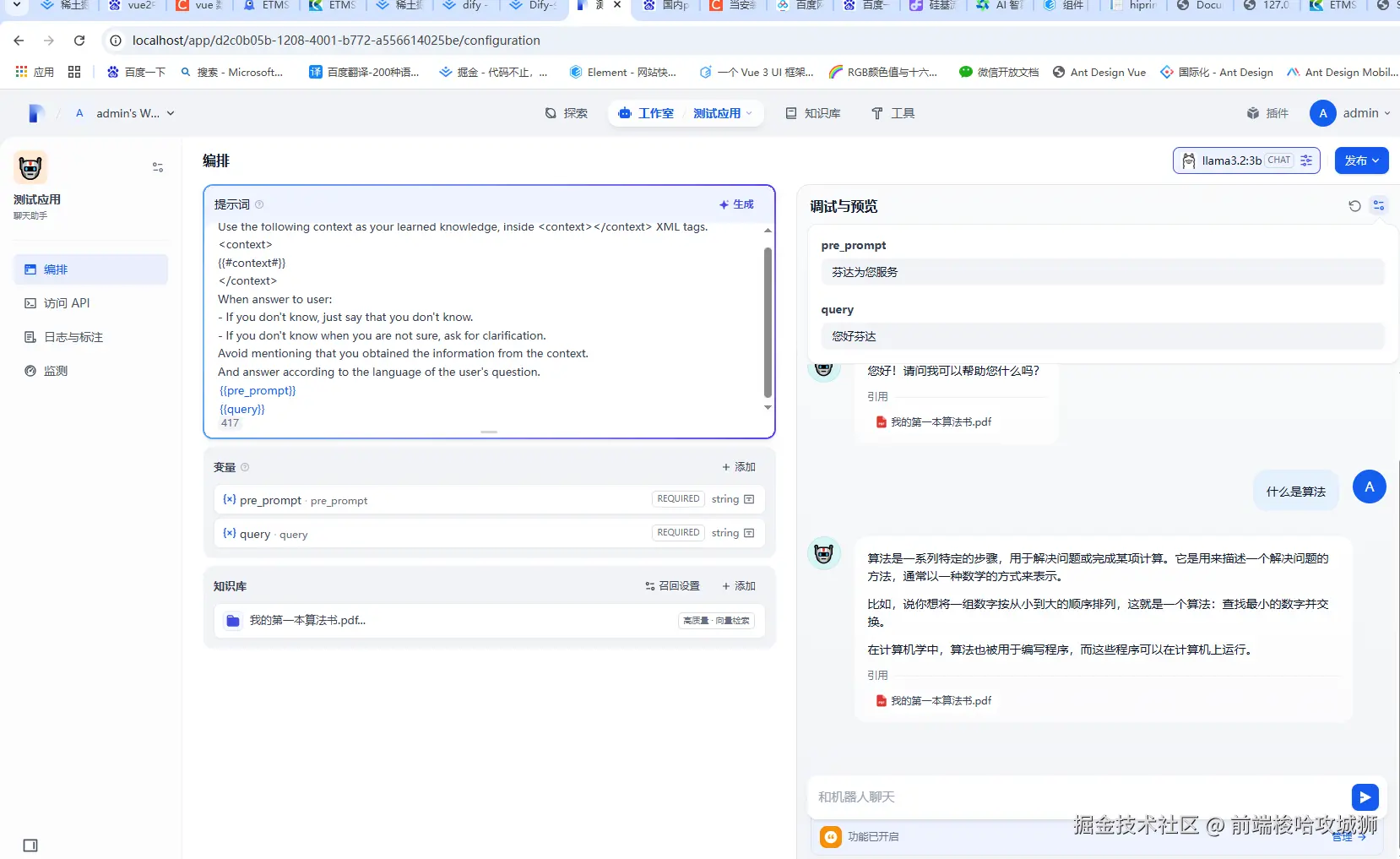Toggle the debug variables panel settings icon
The width and height of the screenshot is (1400, 859).
point(1379,205)
